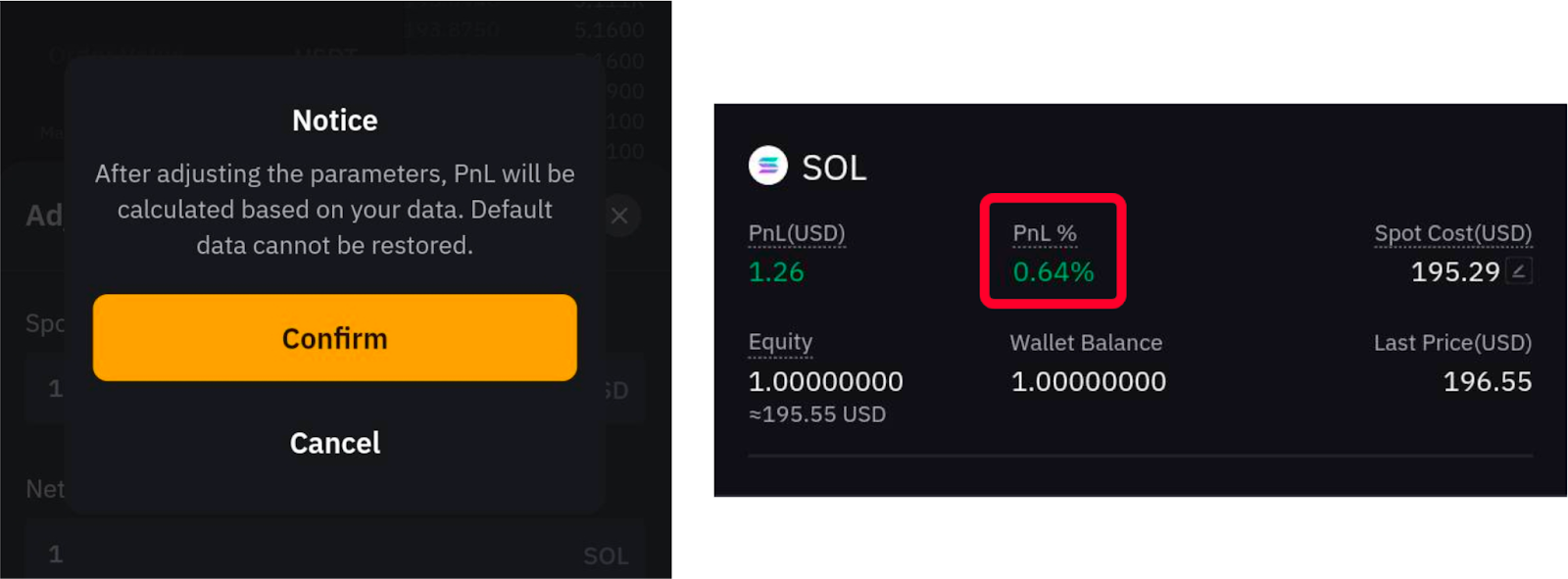
Task: Click the Equity dotted label
Action: point(780,342)
